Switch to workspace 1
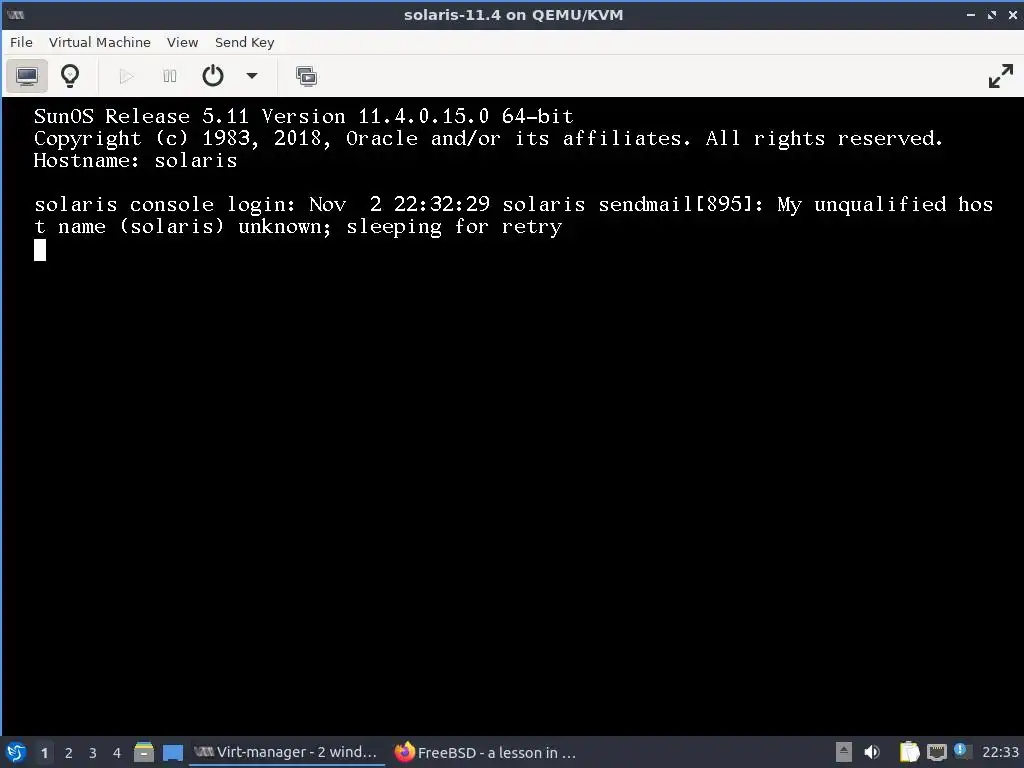Viewport: 1024px width, 768px height. pyautogui.click(x=44, y=753)
